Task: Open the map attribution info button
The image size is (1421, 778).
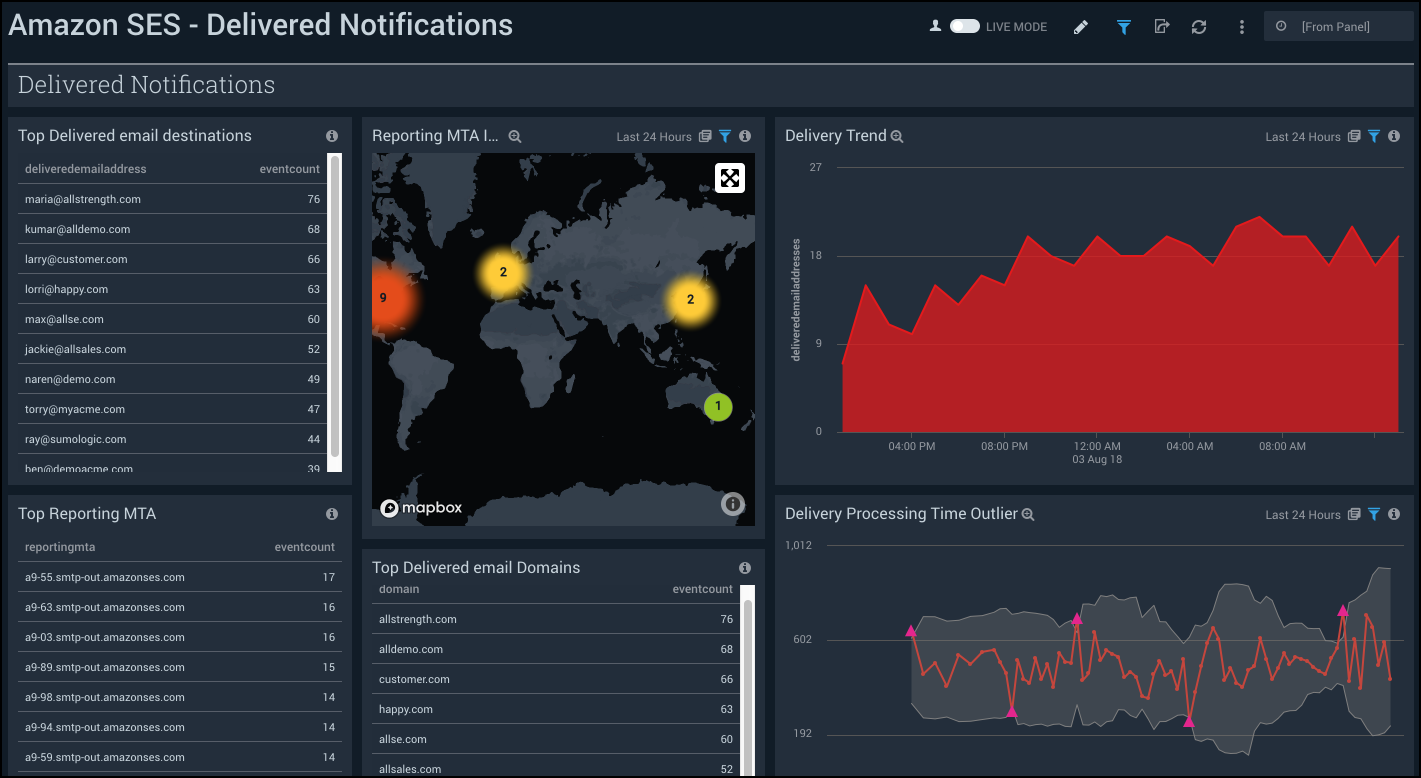Action: point(733,505)
